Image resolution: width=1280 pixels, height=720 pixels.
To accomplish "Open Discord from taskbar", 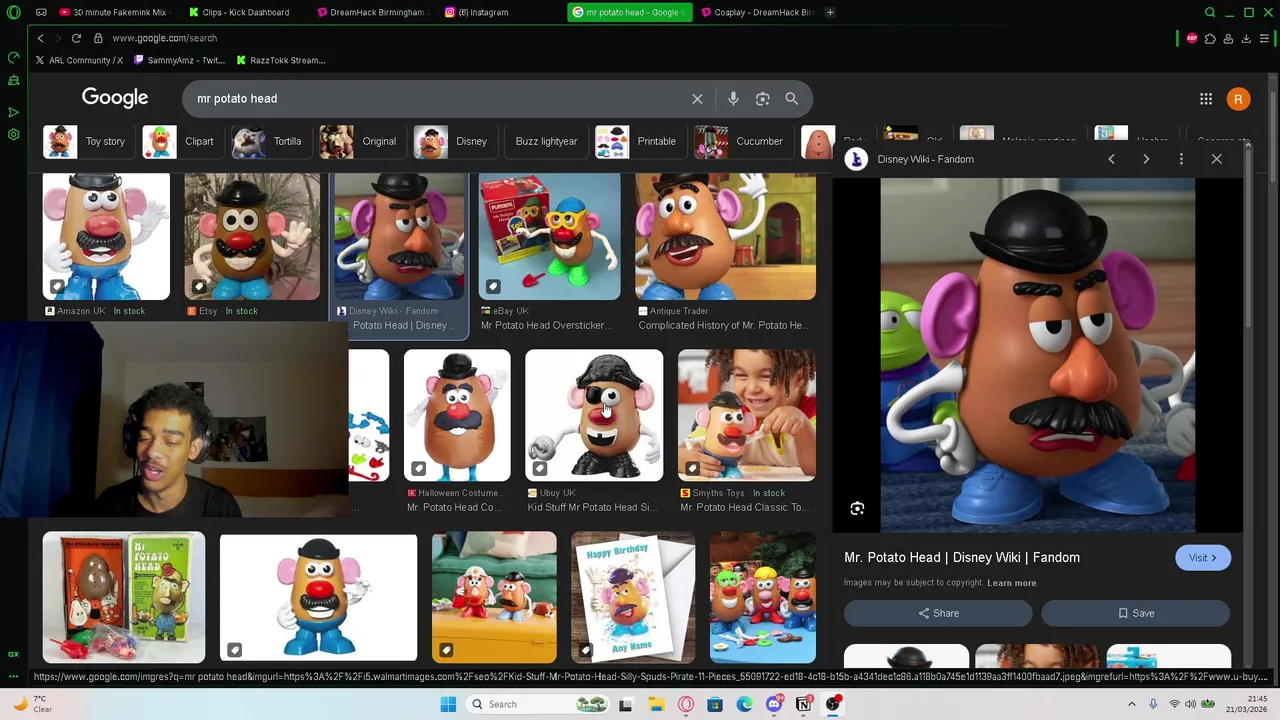I will (774, 704).
